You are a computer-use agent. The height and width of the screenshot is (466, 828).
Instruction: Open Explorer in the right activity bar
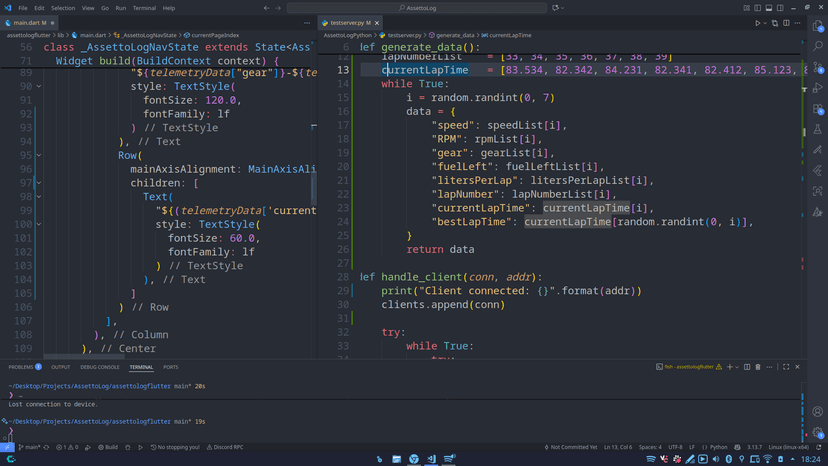coord(817,24)
